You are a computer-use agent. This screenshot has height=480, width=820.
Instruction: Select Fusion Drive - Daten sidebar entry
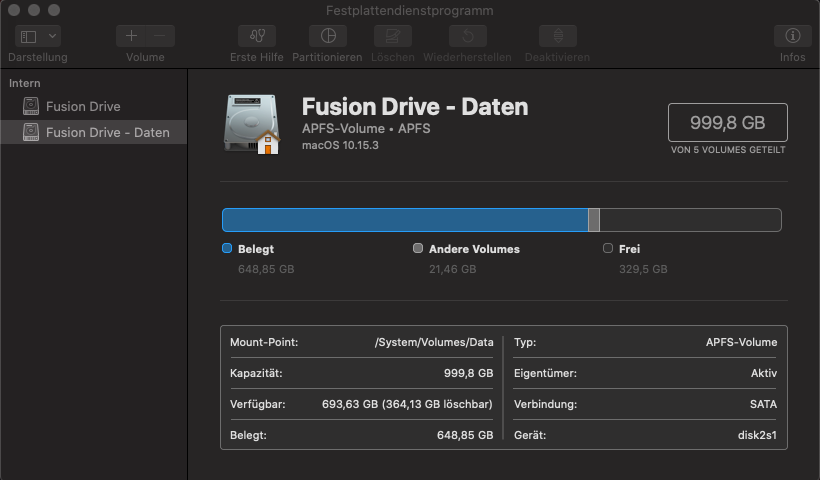[x=107, y=132]
